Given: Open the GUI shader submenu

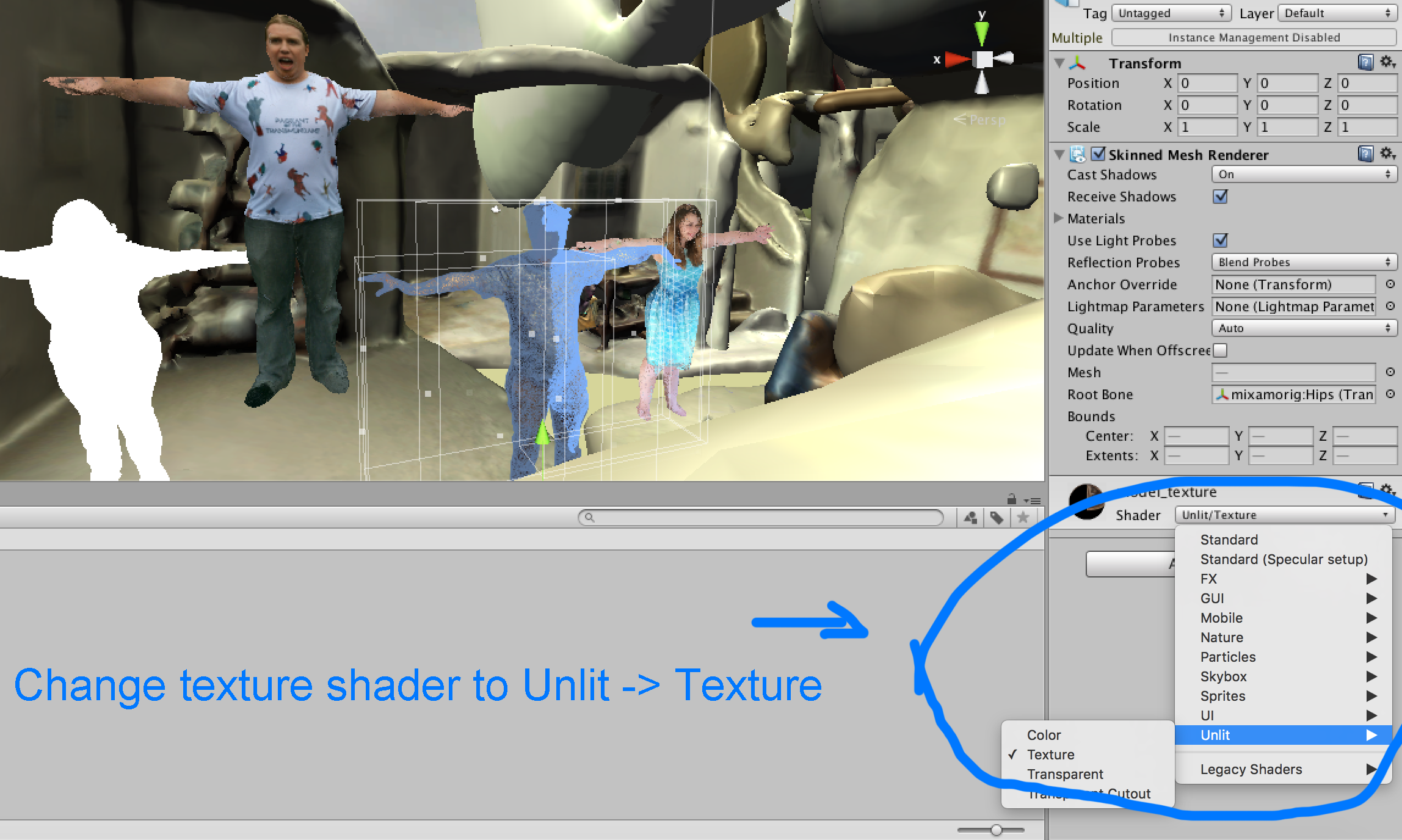Looking at the screenshot, I should tap(1284, 598).
